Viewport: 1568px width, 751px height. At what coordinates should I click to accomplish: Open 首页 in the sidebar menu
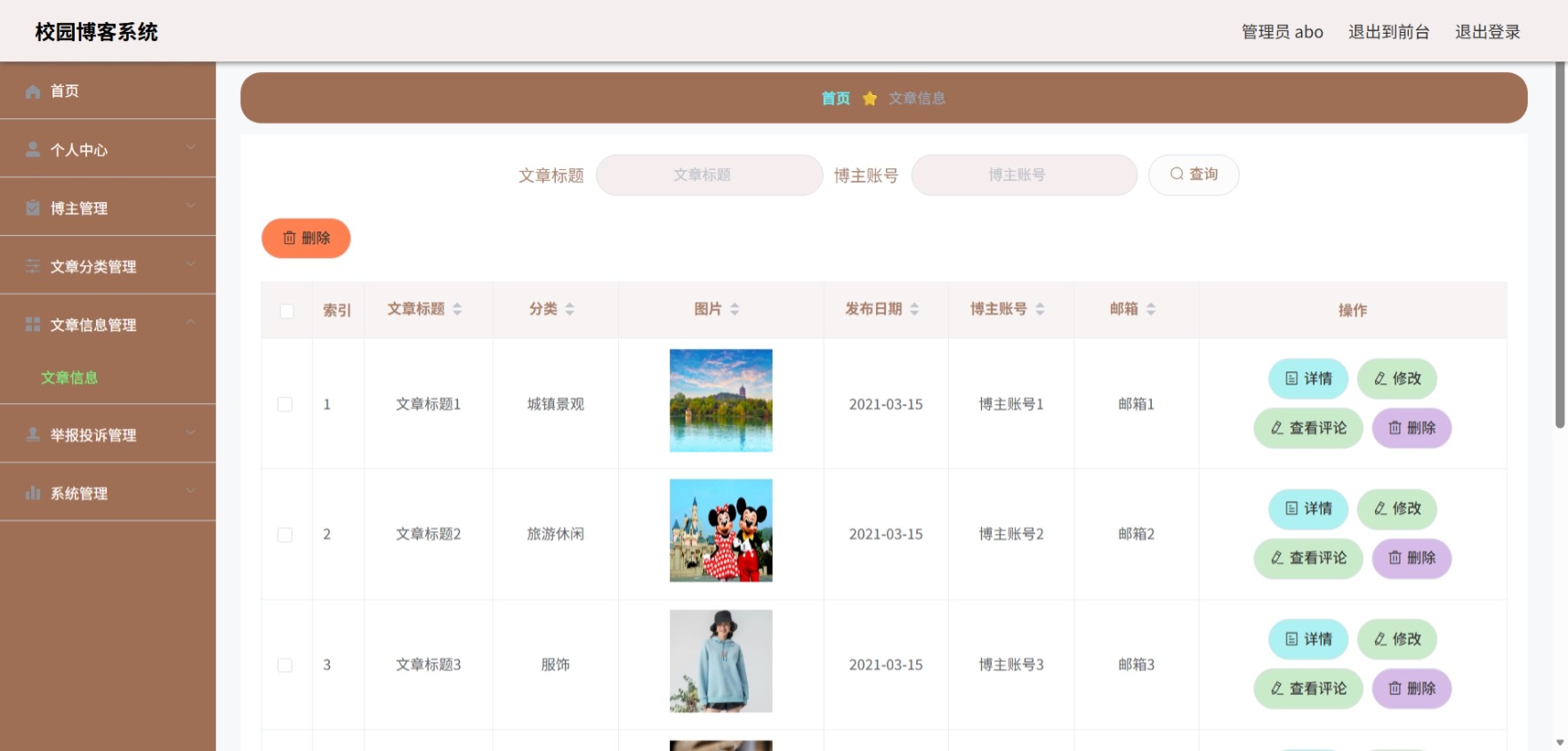point(108,91)
